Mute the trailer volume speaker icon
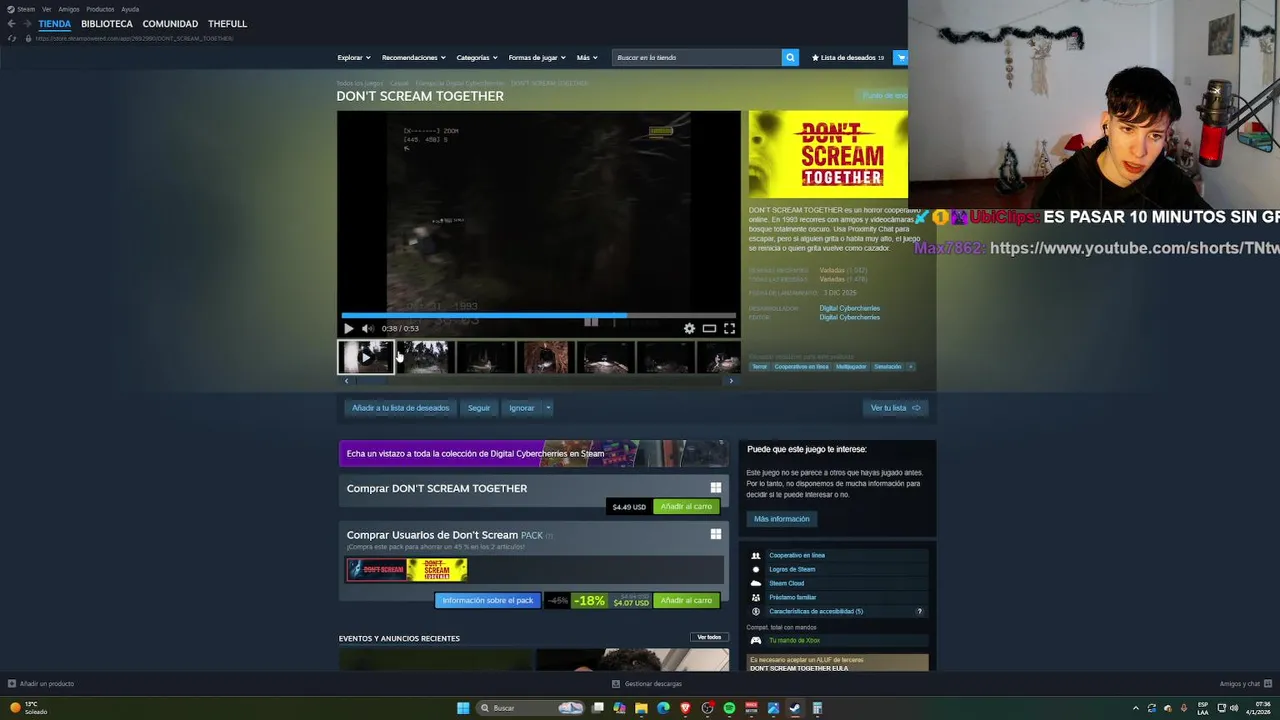This screenshot has height=720, width=1280. pyautogui.click(x=367, y=328)
